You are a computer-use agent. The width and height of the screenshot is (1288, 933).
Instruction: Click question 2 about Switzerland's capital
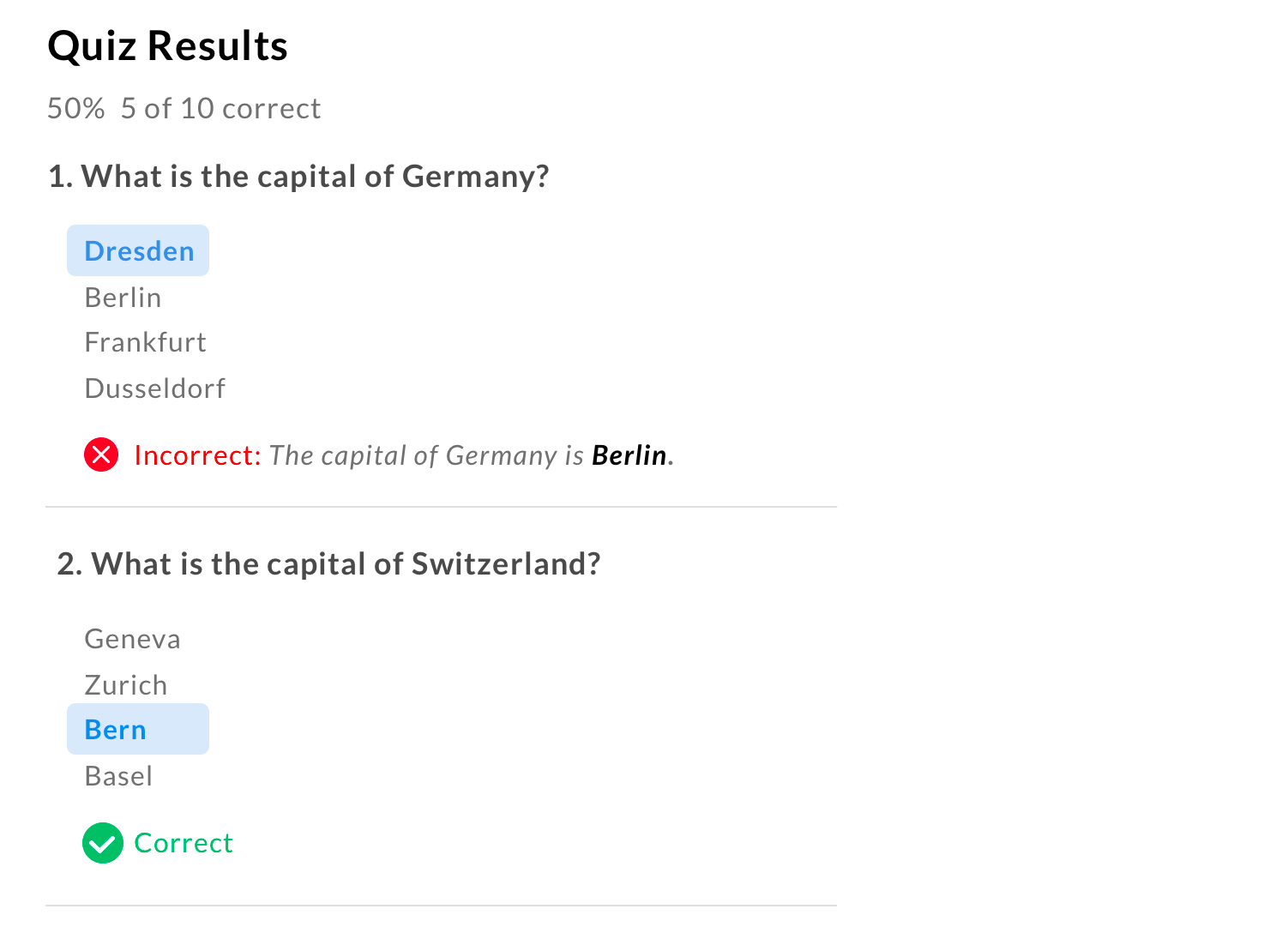(x=328, y=564)
